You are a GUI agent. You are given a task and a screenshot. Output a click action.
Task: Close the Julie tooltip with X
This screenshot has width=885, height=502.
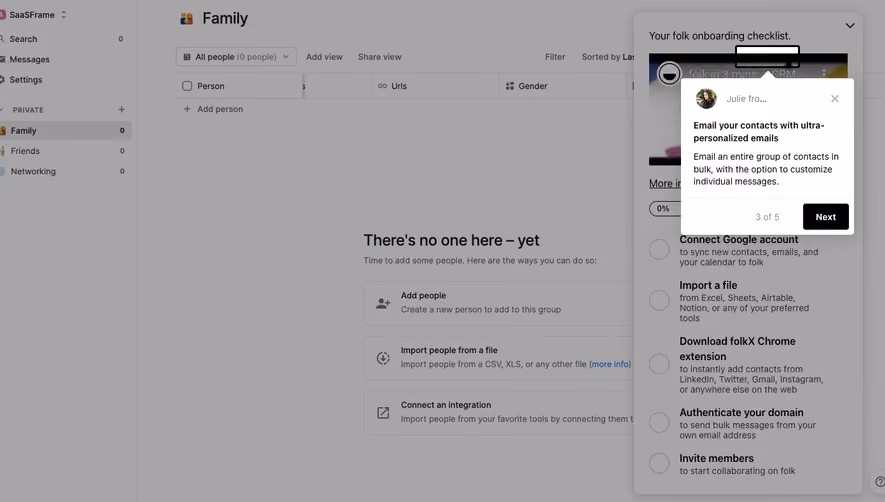pyautogui.click(x=835, y=99)
